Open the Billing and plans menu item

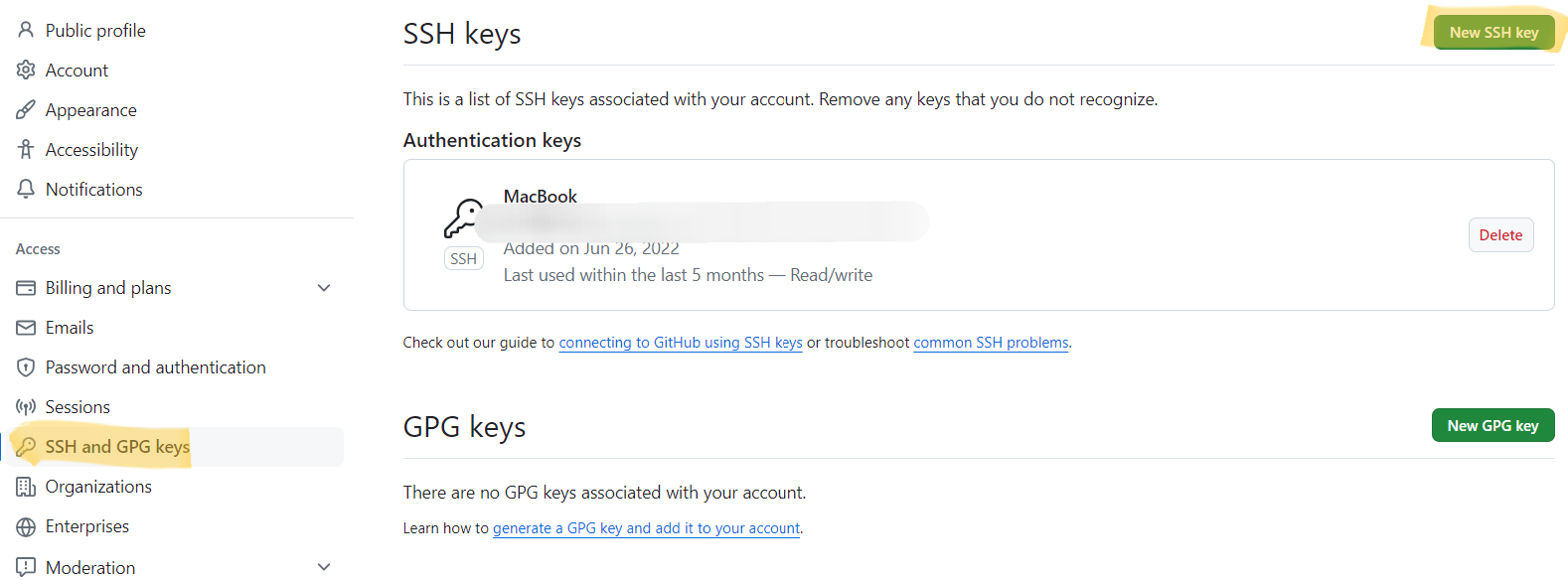[x=108, y=288]
